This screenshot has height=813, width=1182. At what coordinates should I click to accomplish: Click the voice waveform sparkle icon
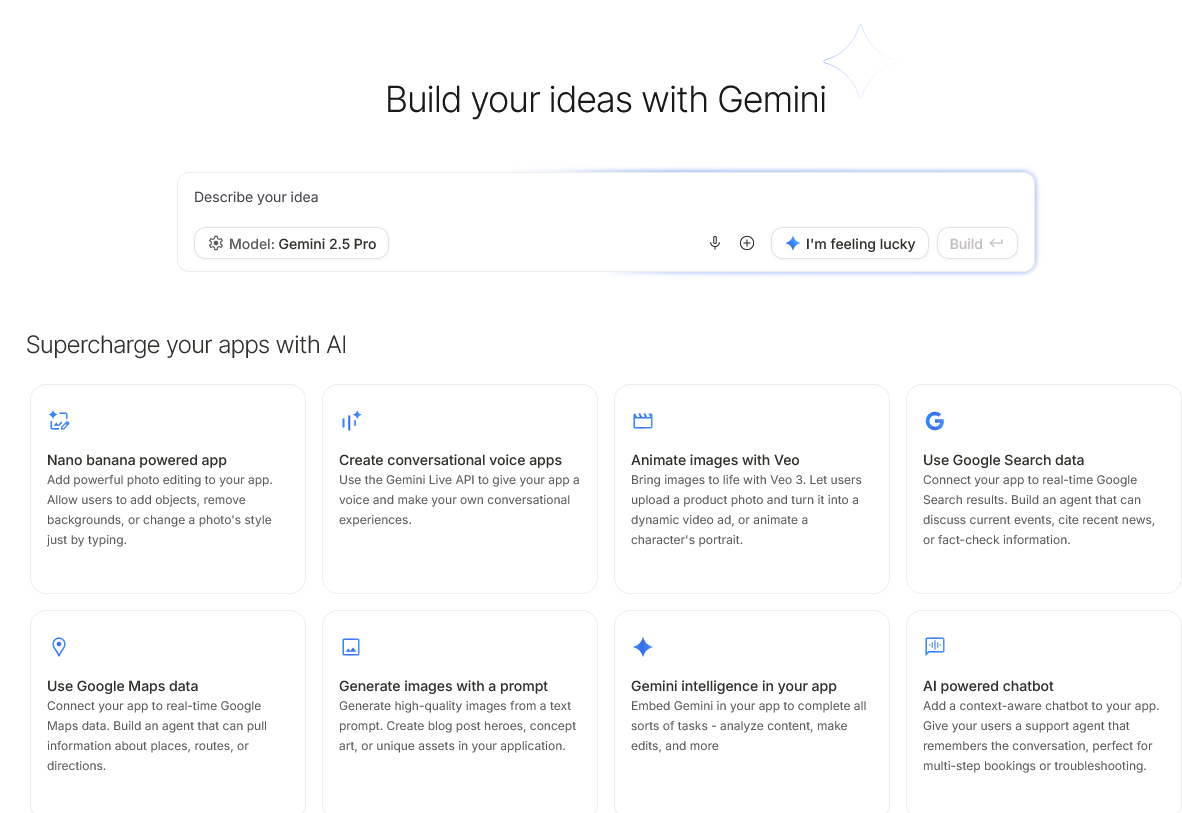[x=351, y=421]
